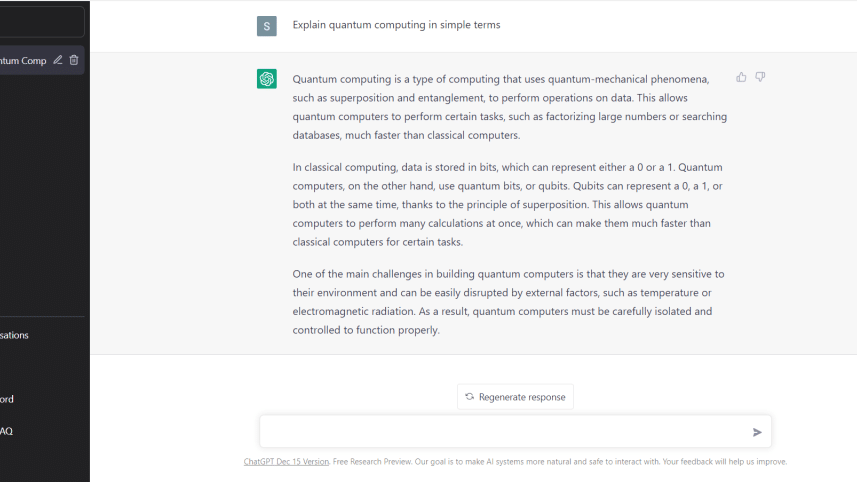Click the user prompt about quantum computing
Image resolution: width=857 pixels, height=482 pixels.
(396, 25)
